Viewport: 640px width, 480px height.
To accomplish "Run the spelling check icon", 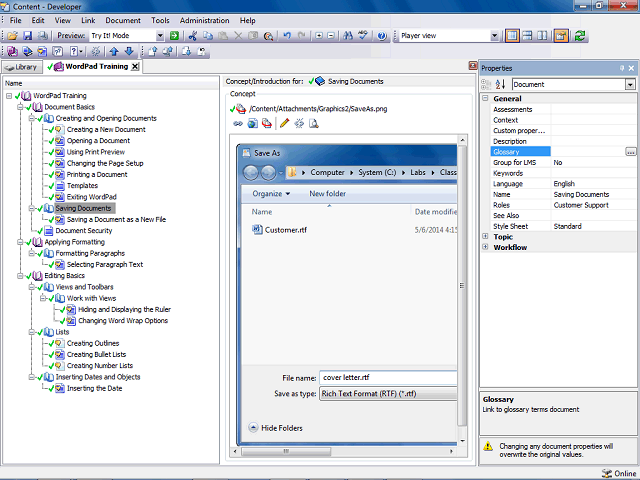I will point(363,36).
